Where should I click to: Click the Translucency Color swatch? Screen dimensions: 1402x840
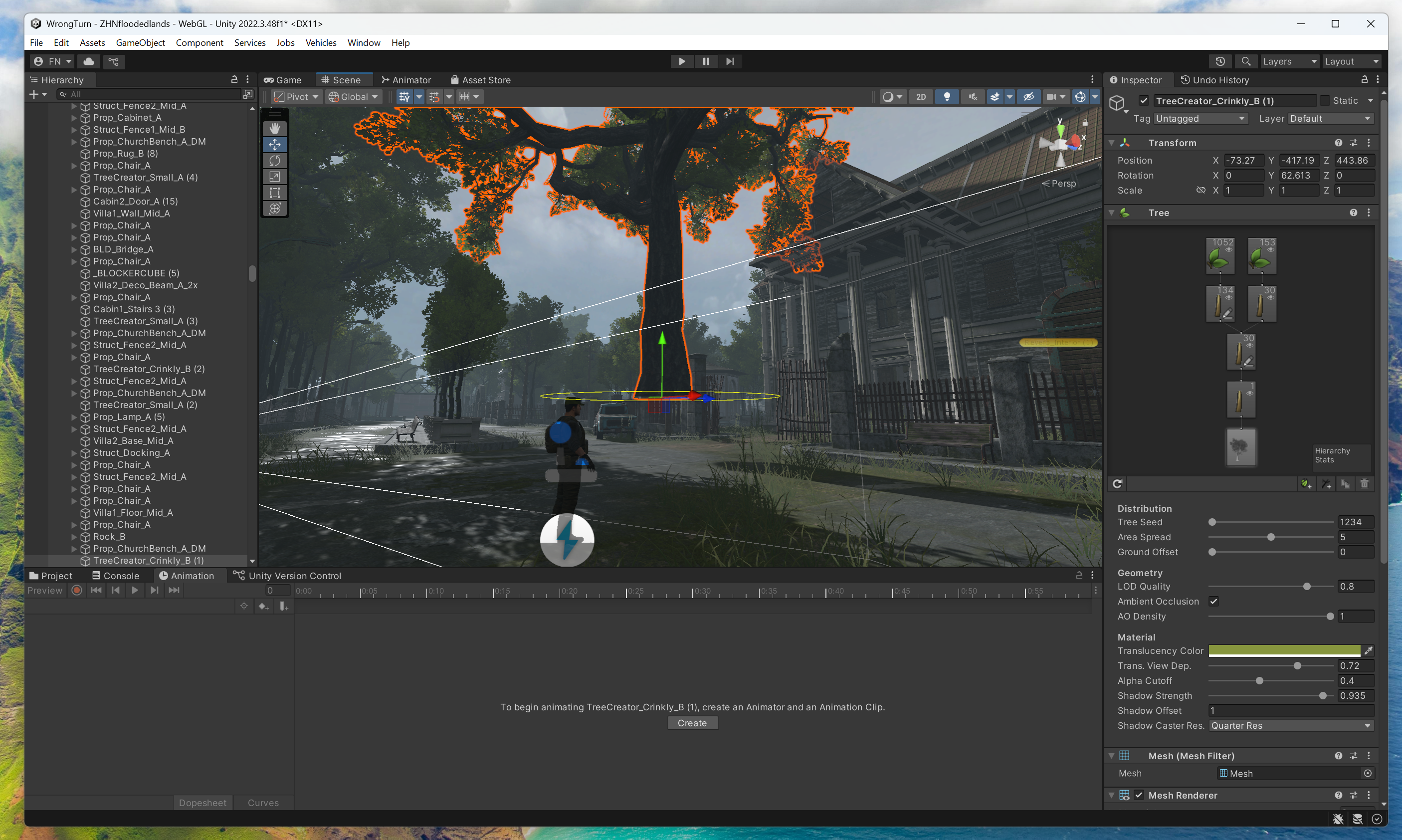click(x=1284, y=651)
